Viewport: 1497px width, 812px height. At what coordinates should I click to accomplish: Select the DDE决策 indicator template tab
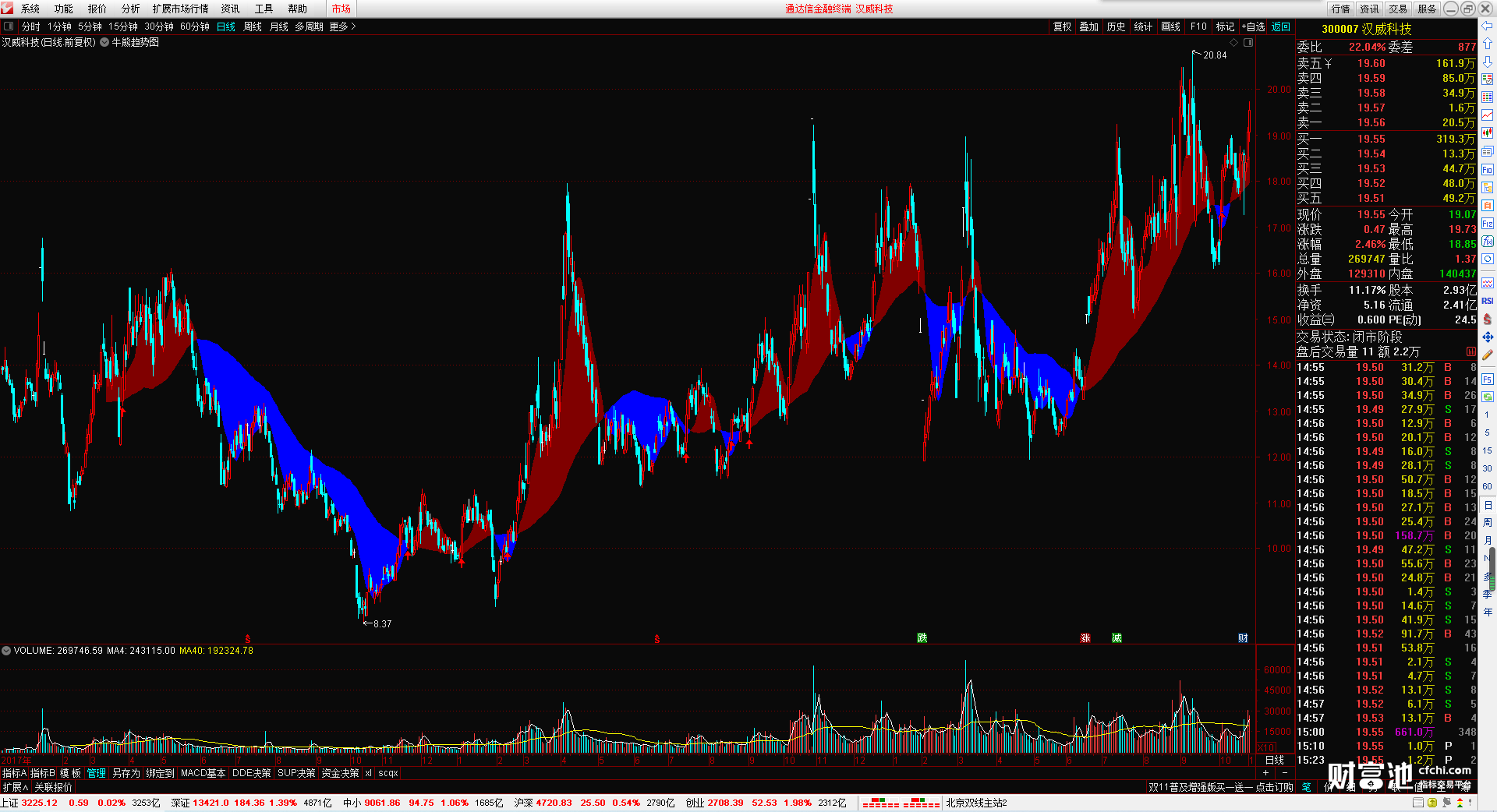tap(251, 773)
